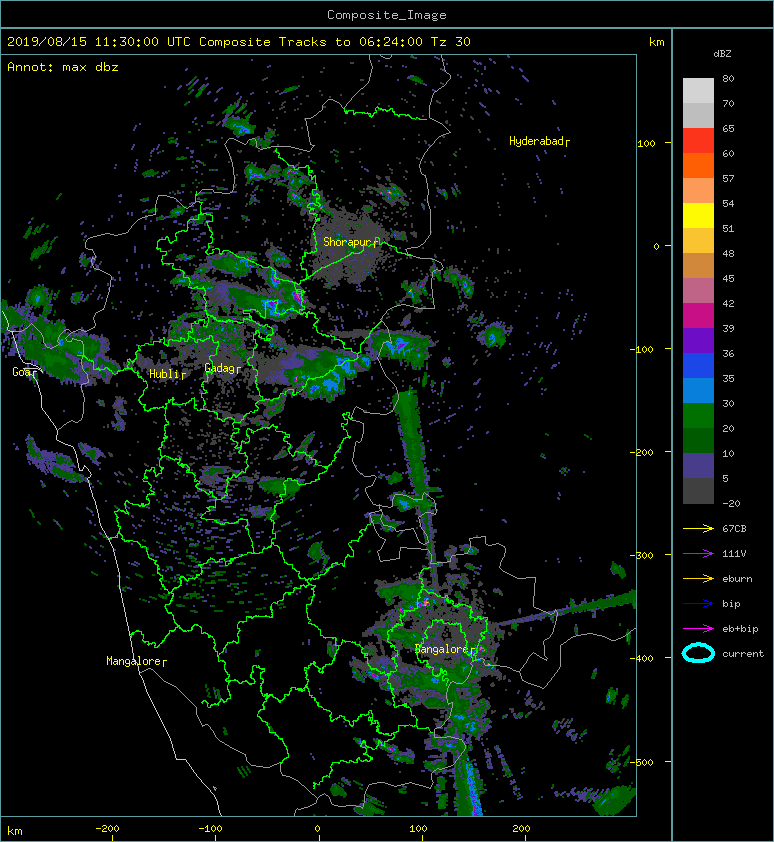Pick the dark gray -20 to 5 swatch
This screenshot has width=774, height=842.
tap(698, 490)
